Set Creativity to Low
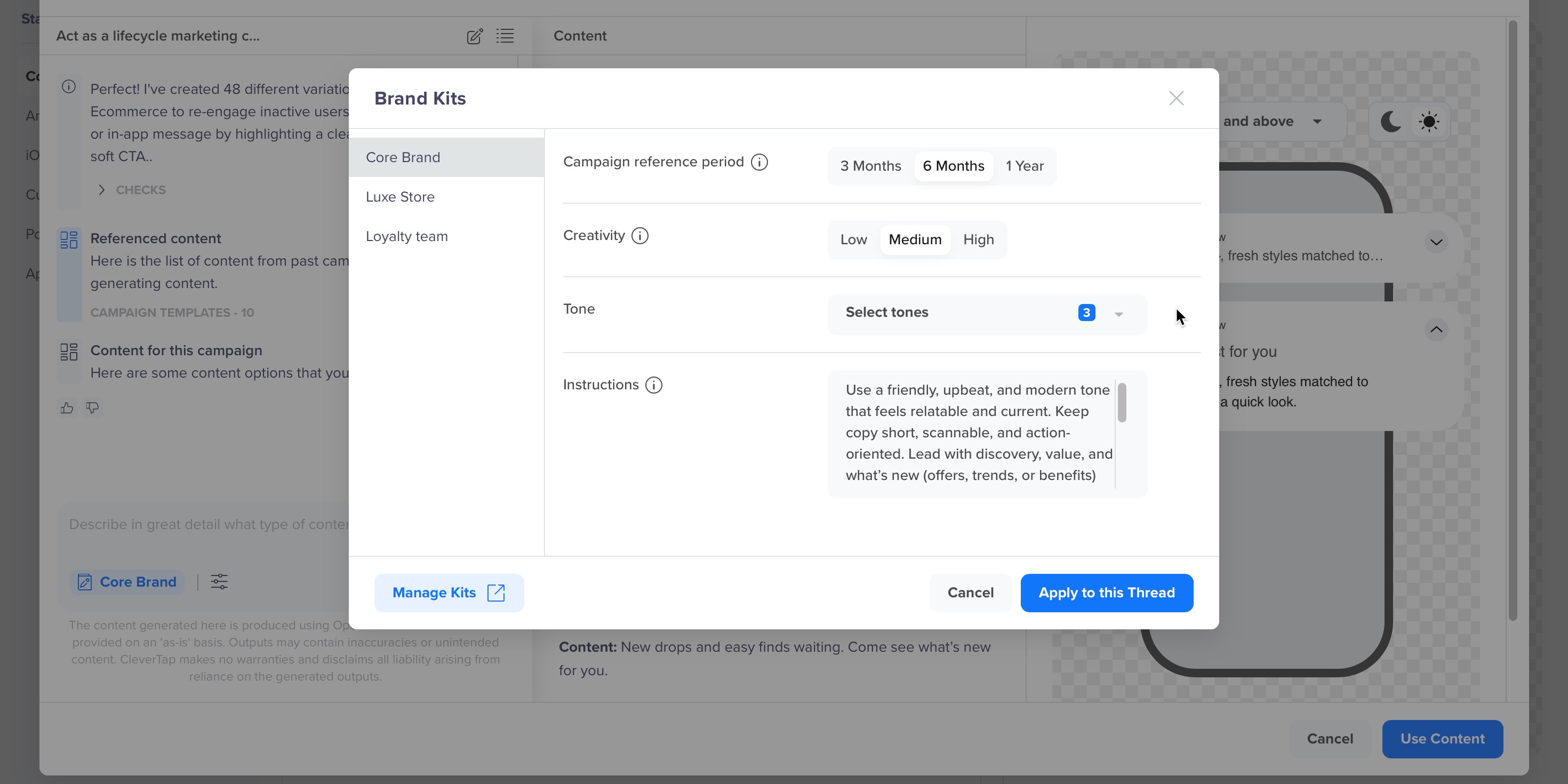The height and width of the screenshot is (784, 1568). (853, 239)
